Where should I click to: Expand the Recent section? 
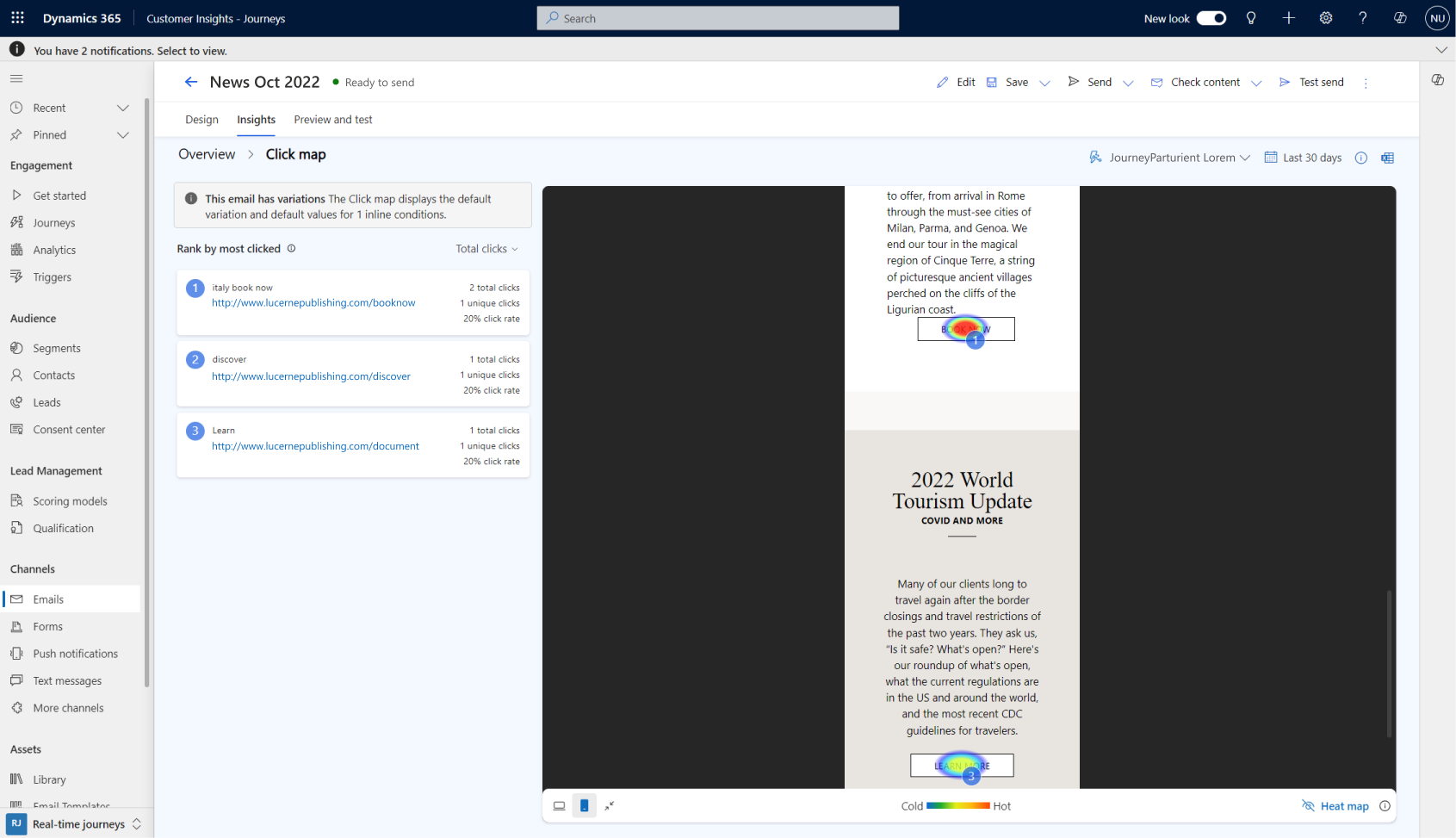(123, 108)
